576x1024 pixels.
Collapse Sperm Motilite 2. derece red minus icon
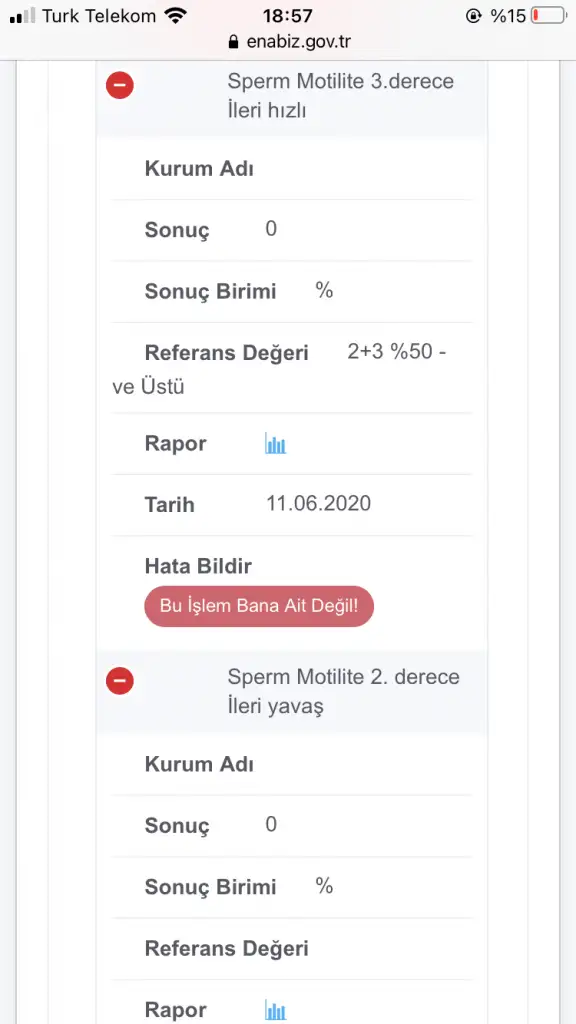tap(120, 681)
